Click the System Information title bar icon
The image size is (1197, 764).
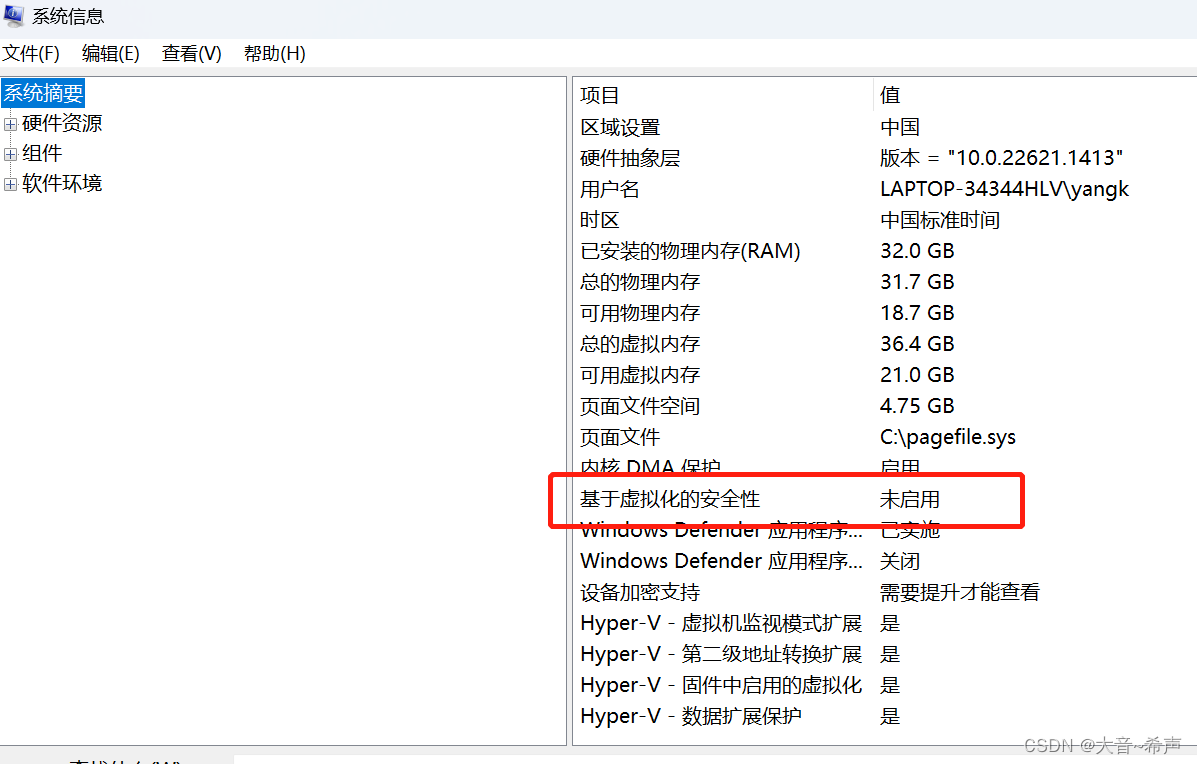pyautogui.click(x=13, y=15)
